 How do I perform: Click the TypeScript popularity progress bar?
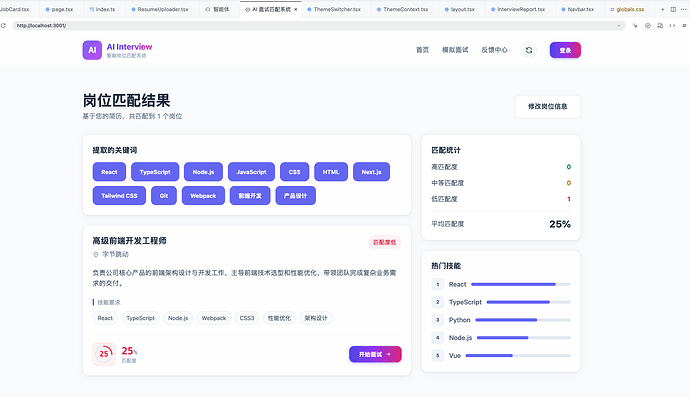[529, 302]
